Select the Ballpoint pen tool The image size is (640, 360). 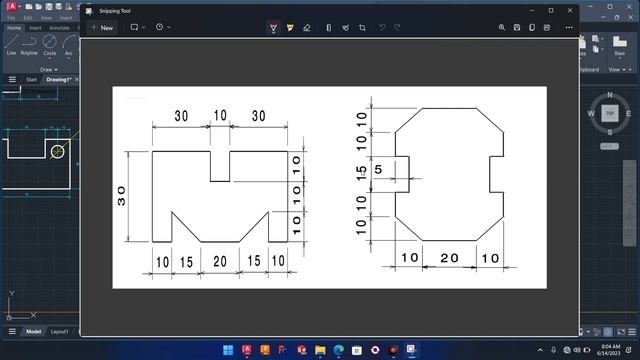273,28
